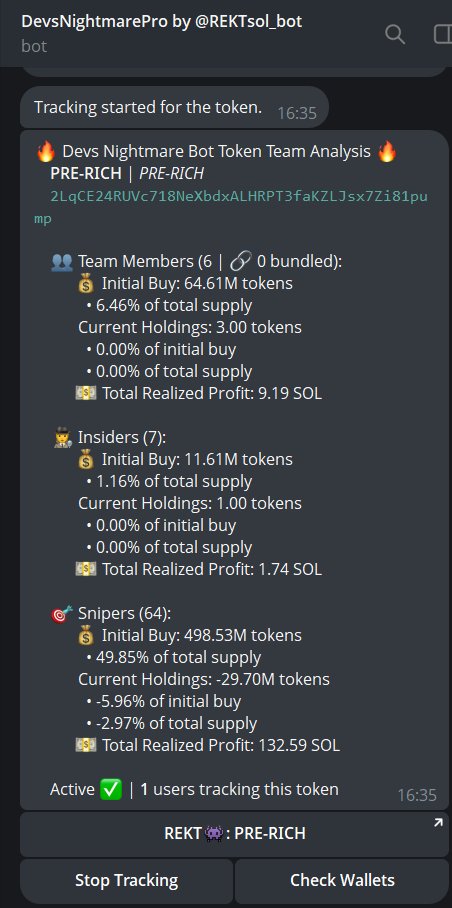This screenshot has width=452, height=908.
Task: Open the REKT: PRE-RICH inline button
Action: pyautogui.click(x=235, y=834)
